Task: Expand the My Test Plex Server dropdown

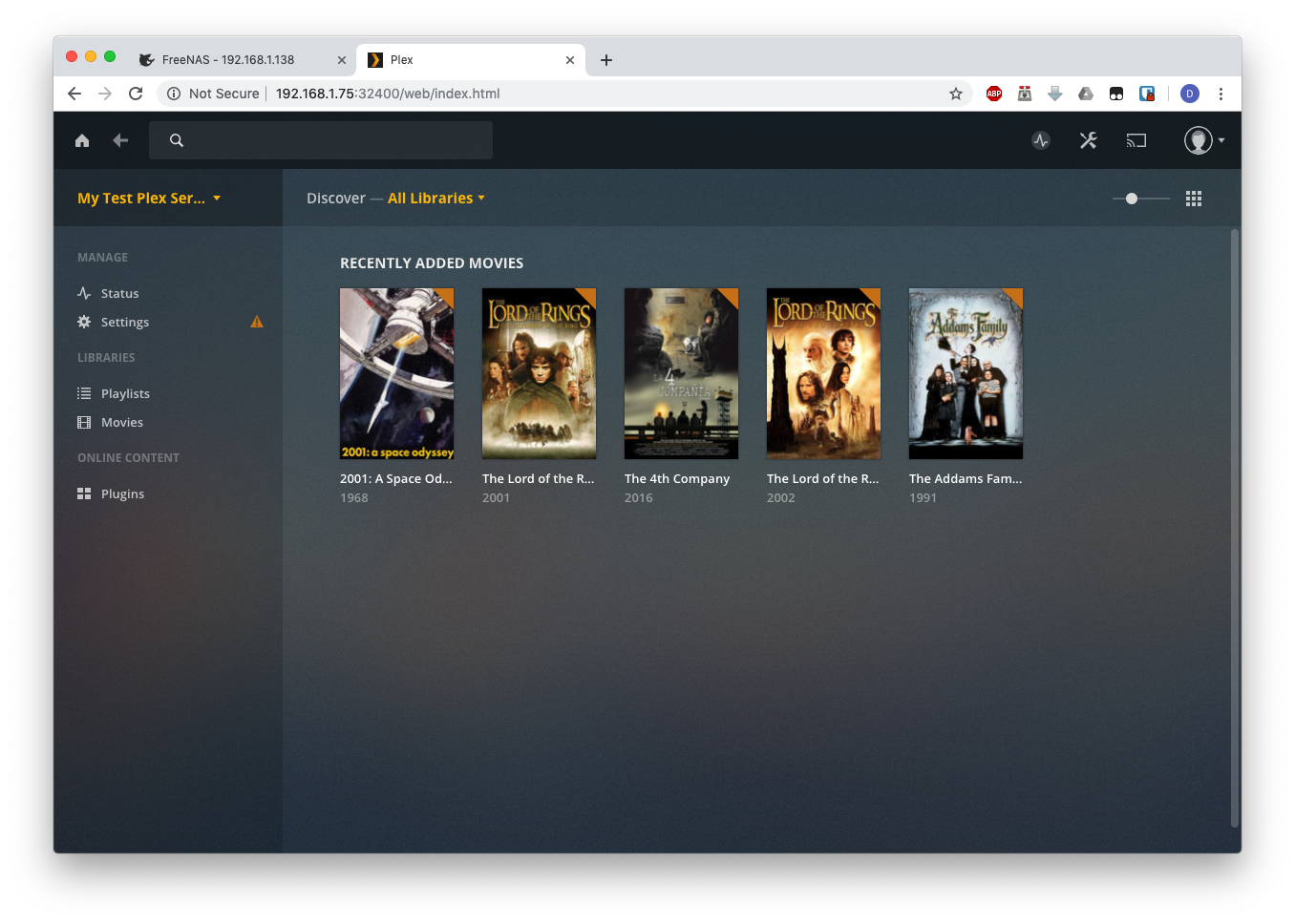Action: coord(149,199)
